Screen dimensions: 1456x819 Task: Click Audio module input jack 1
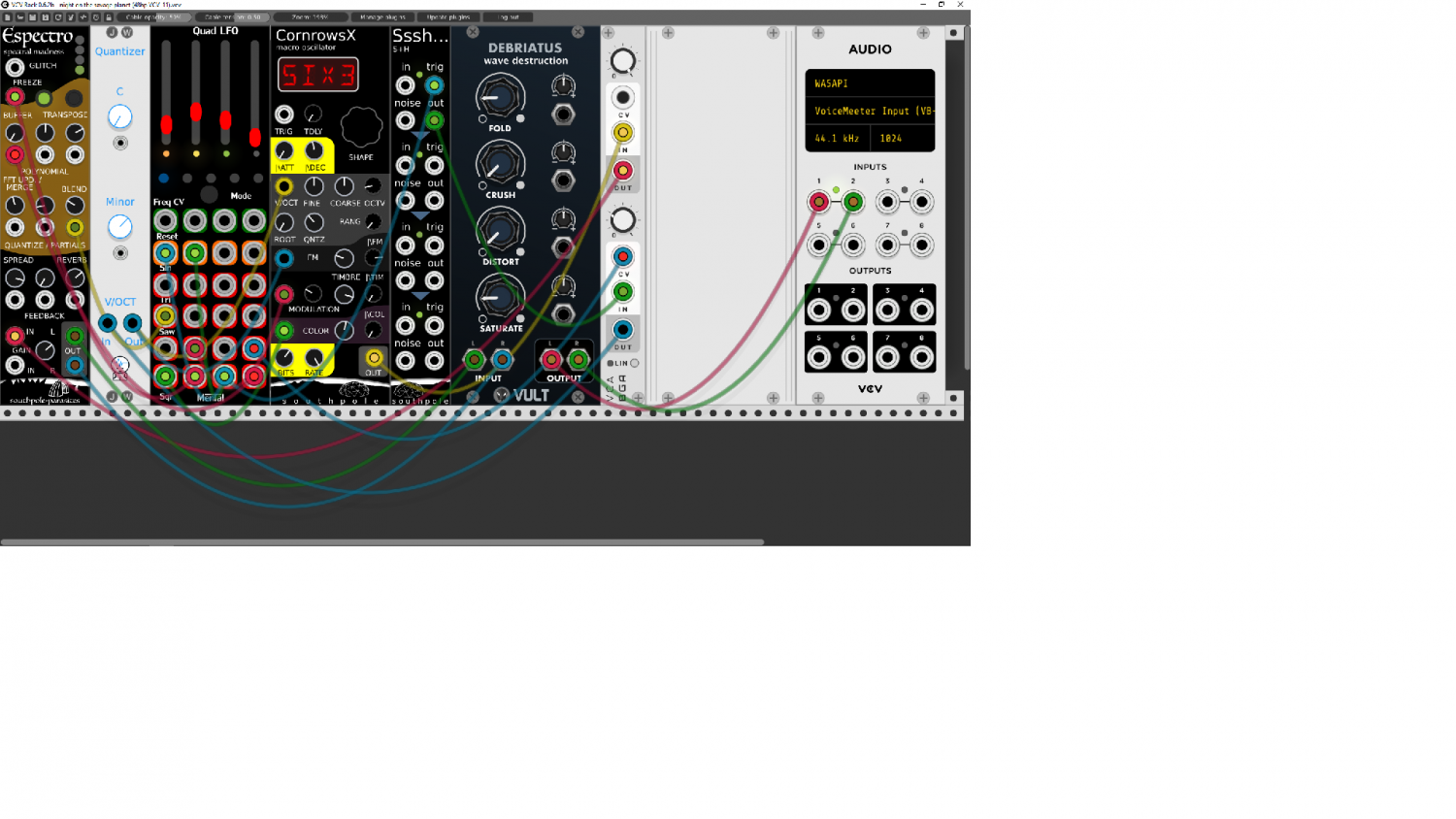click(819, 202)
